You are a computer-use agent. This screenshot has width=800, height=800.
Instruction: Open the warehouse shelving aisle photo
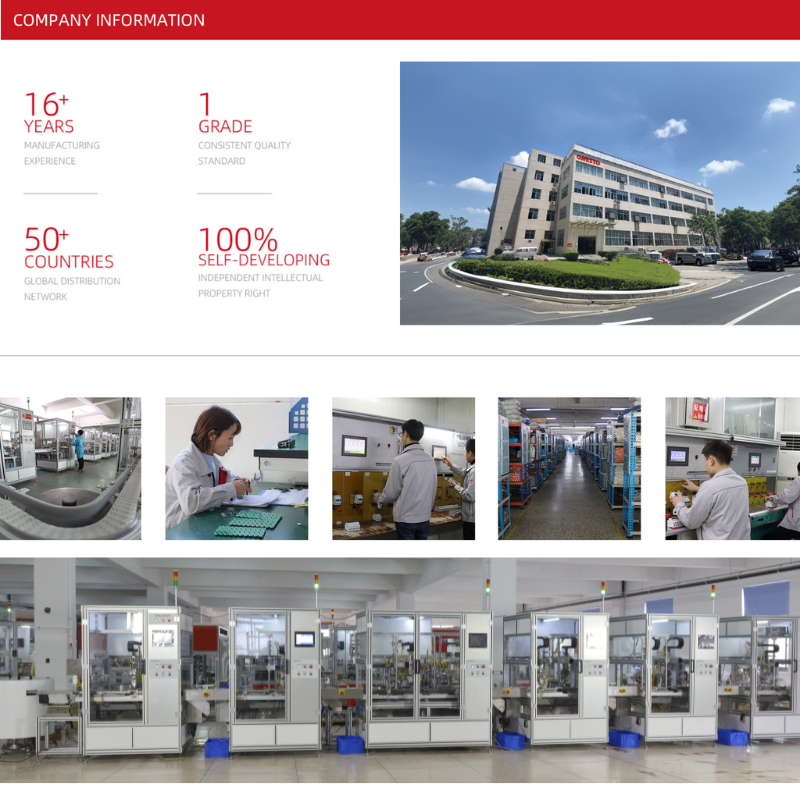coord(569,468)
